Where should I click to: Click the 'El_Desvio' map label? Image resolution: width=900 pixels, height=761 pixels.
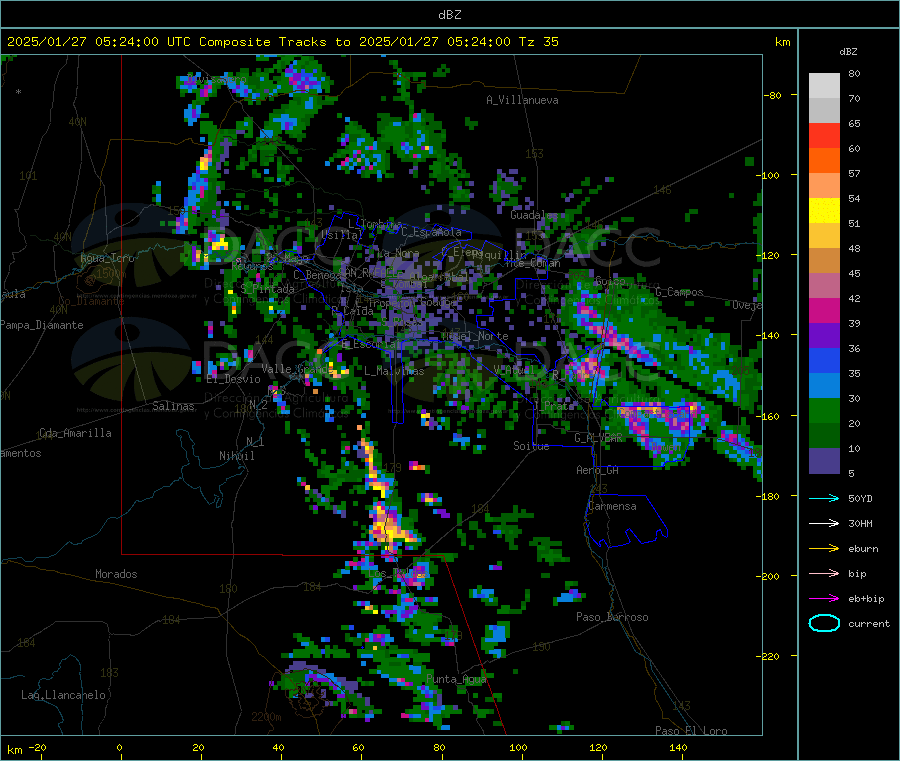[233, 379]
